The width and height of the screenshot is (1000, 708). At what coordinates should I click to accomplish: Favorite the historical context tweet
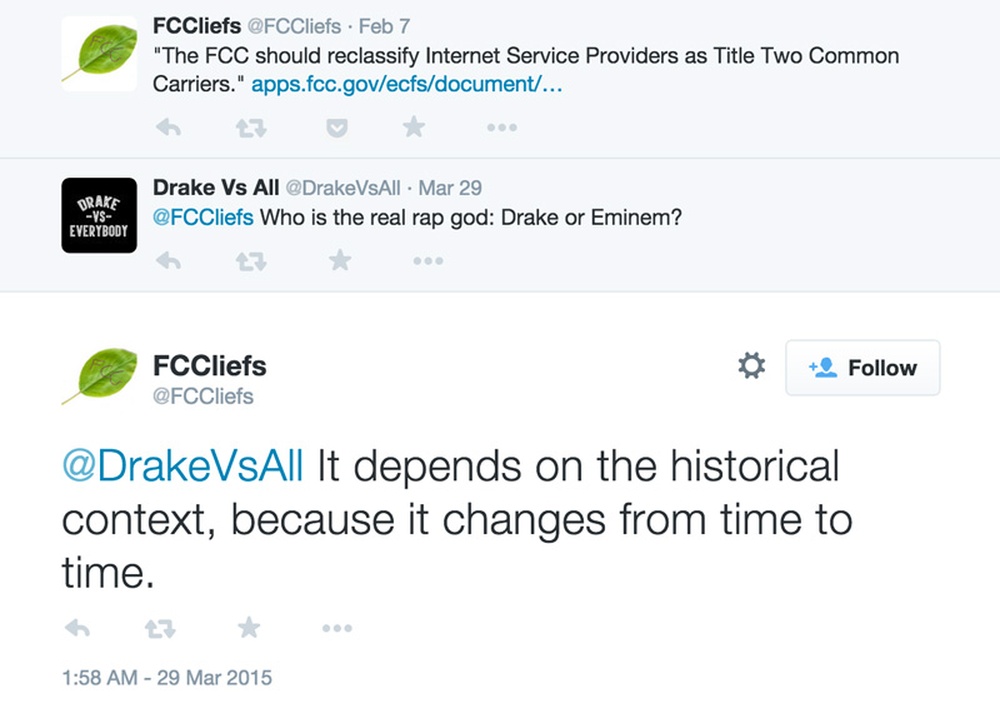[249, 628]
